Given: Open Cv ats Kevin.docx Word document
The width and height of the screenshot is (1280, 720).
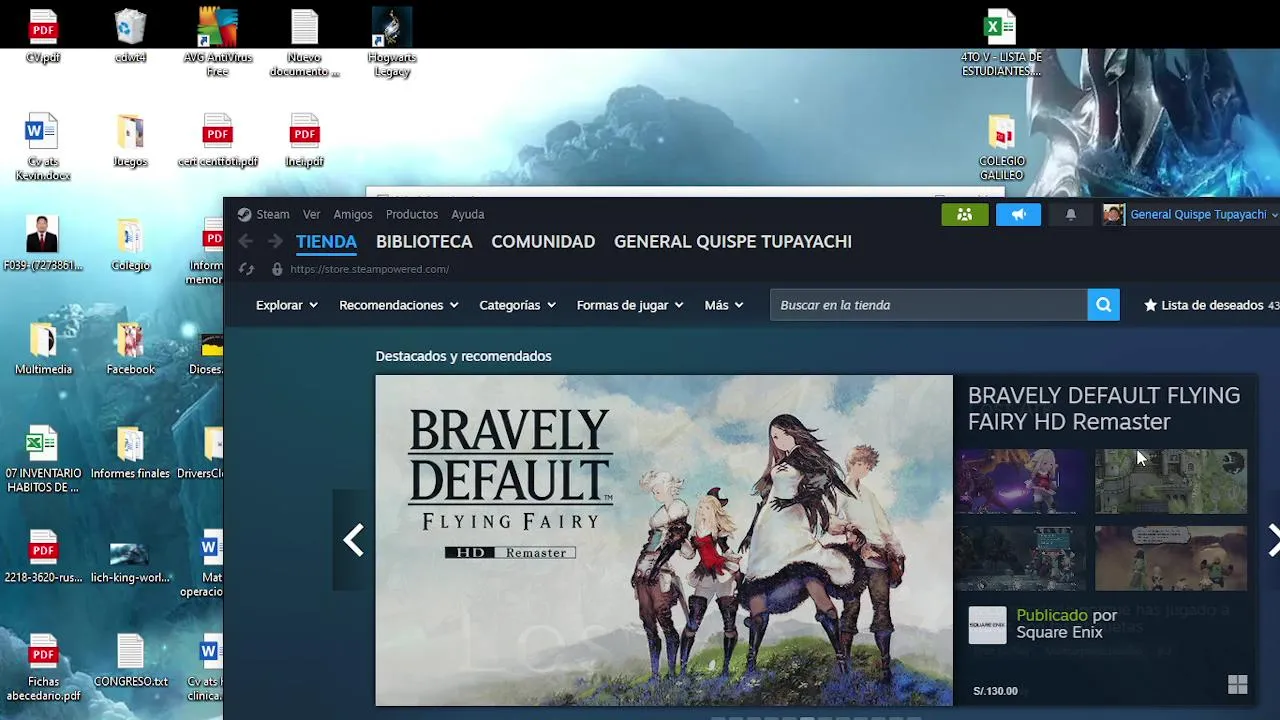Looking at the screenshot, I should point(43,148).
